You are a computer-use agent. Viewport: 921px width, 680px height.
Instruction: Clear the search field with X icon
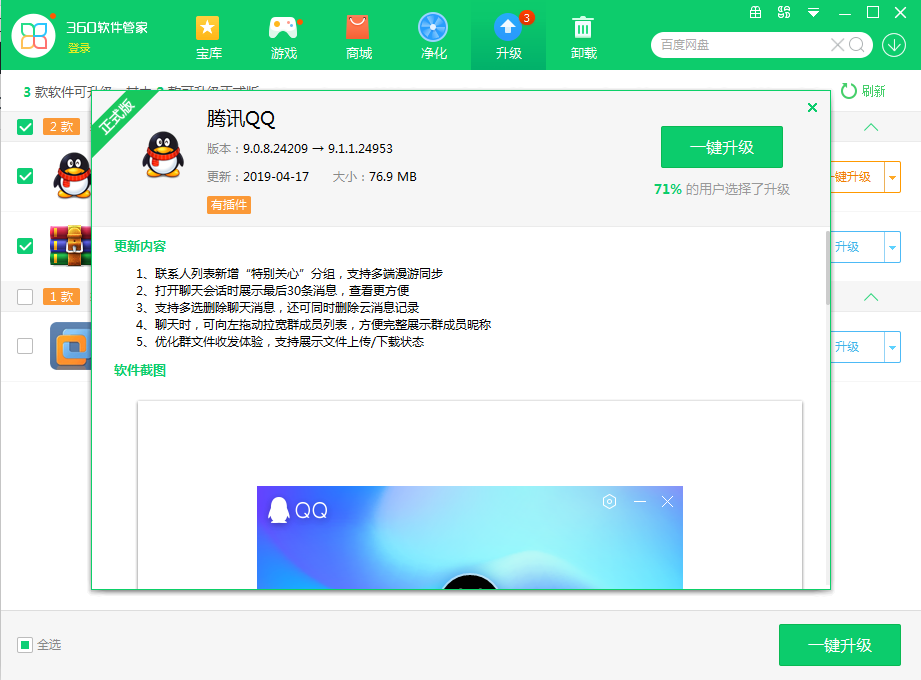(837, 45)
